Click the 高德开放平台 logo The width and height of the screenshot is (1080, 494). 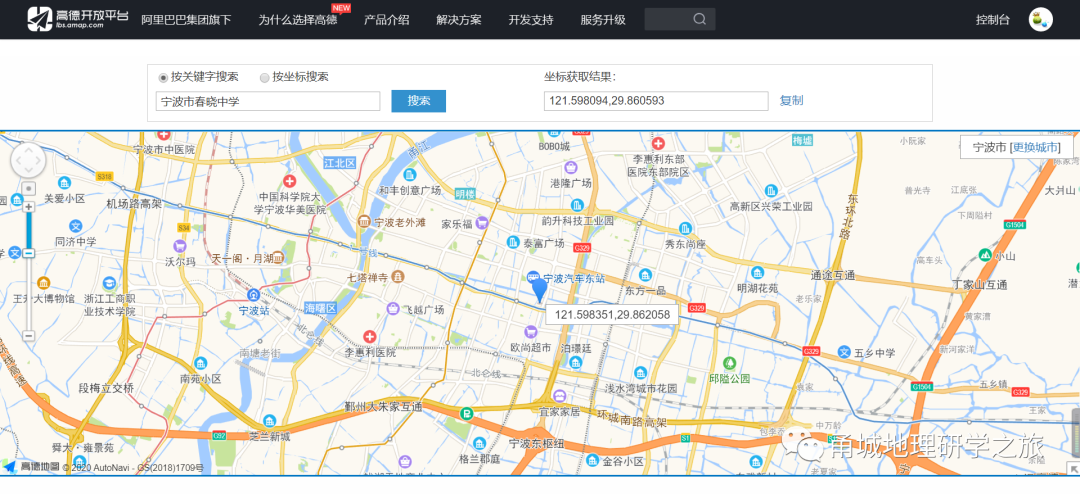(x=77, y=19)
